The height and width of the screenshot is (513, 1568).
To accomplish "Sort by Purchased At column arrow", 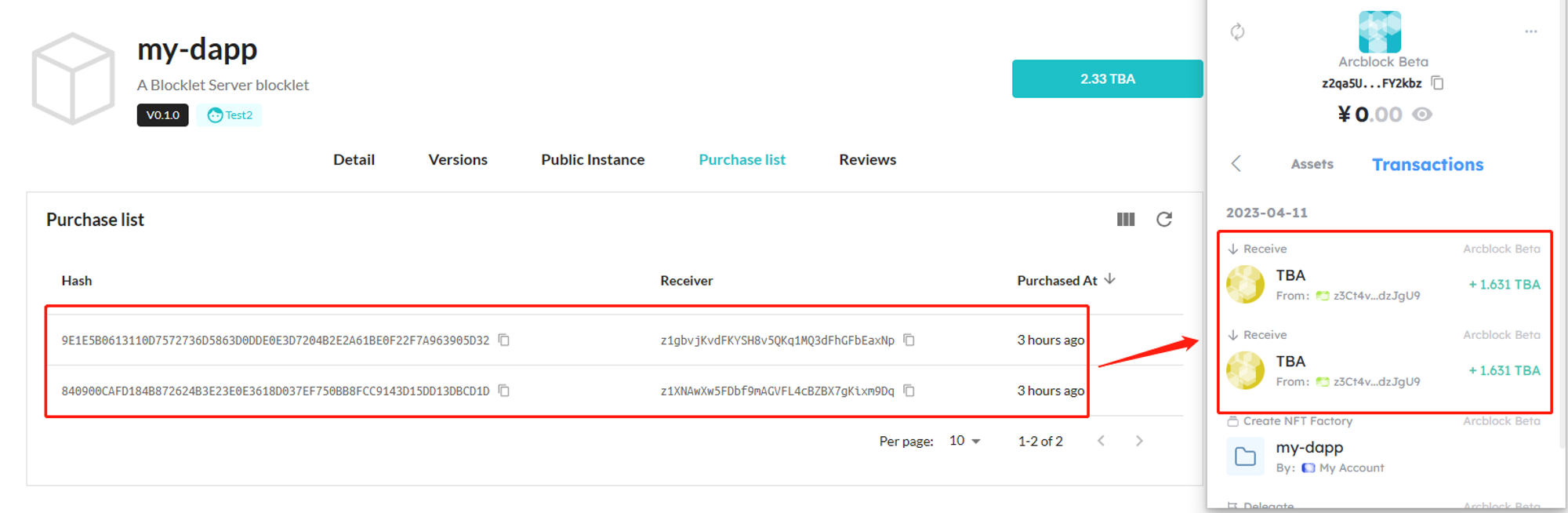I will (1110, 279).
